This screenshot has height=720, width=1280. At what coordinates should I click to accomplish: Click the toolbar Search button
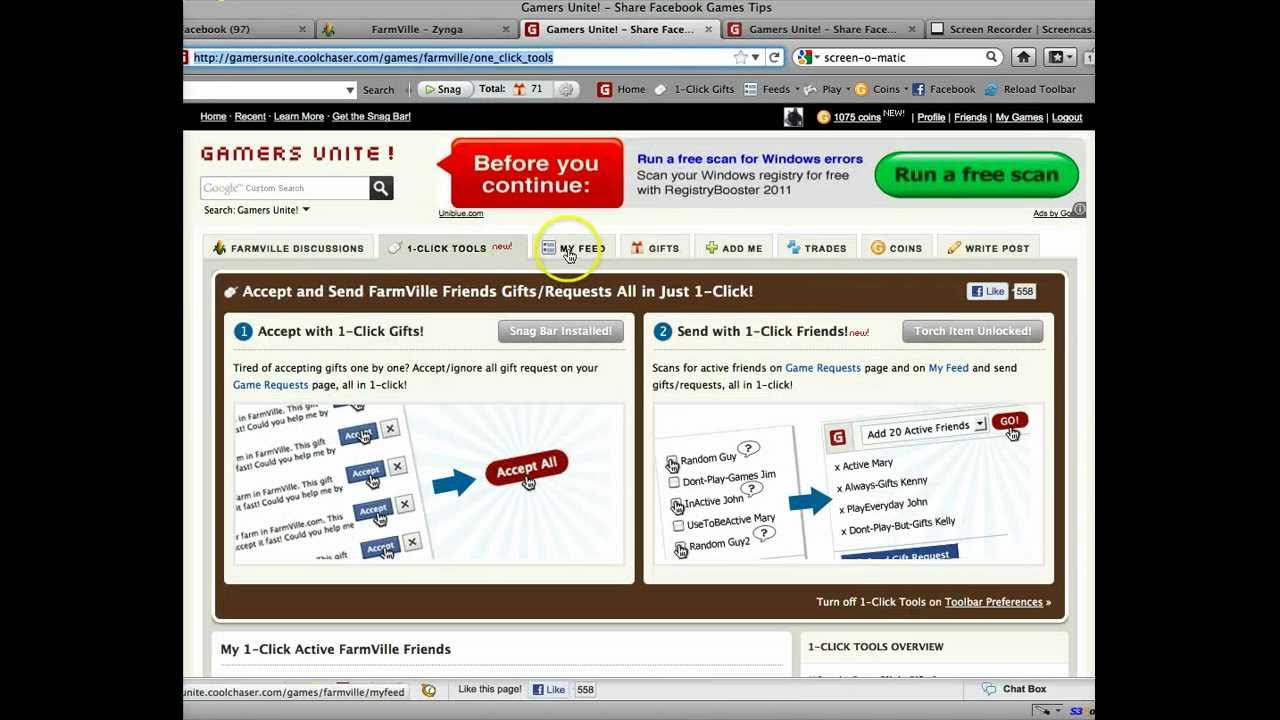[x=378, y=90]
